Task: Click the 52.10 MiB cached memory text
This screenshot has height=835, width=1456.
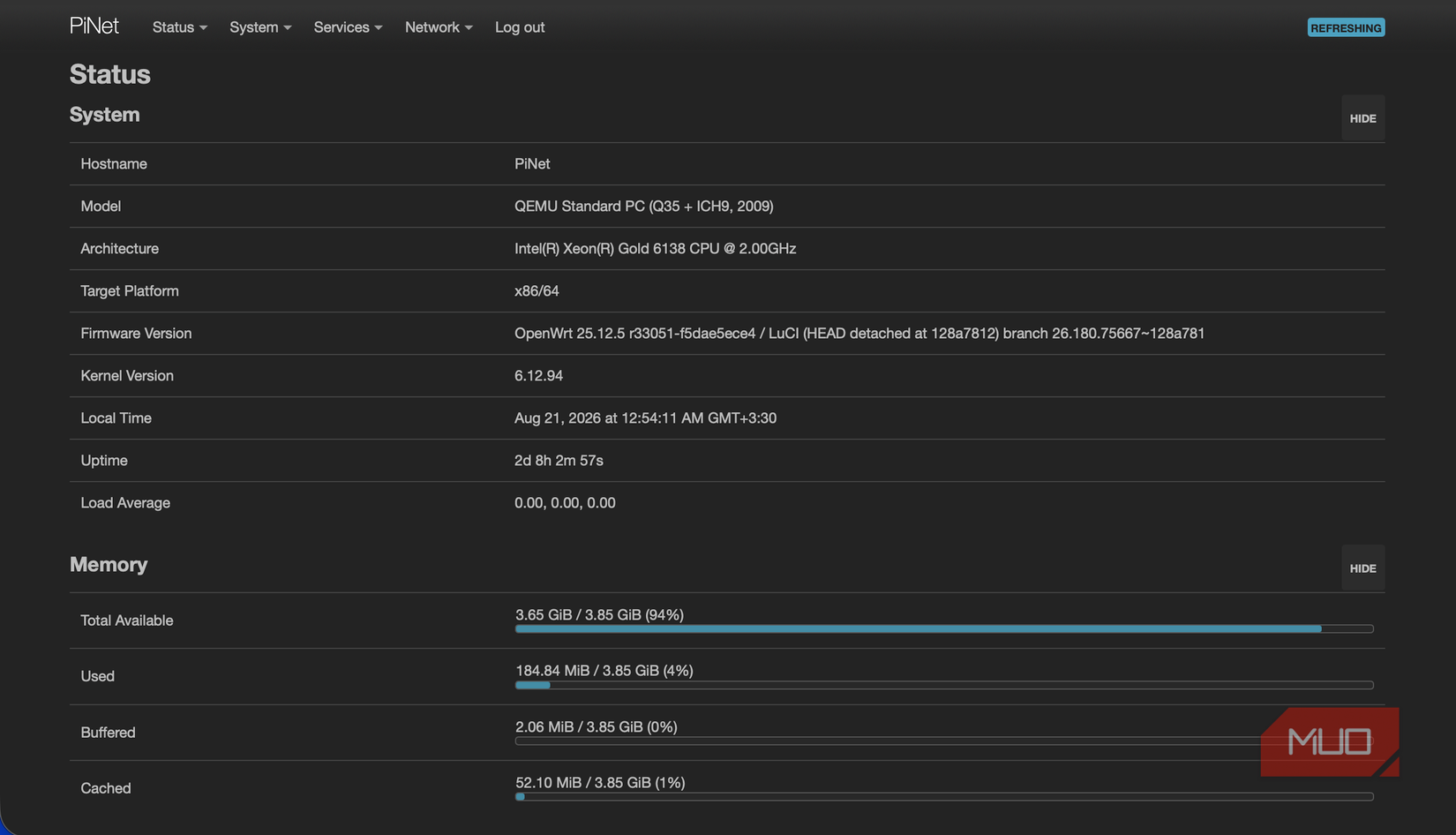Action: 600,783
